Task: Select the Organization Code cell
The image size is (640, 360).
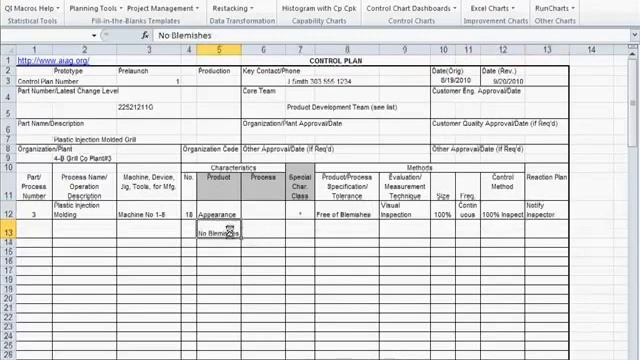Action: coord(211,149)
